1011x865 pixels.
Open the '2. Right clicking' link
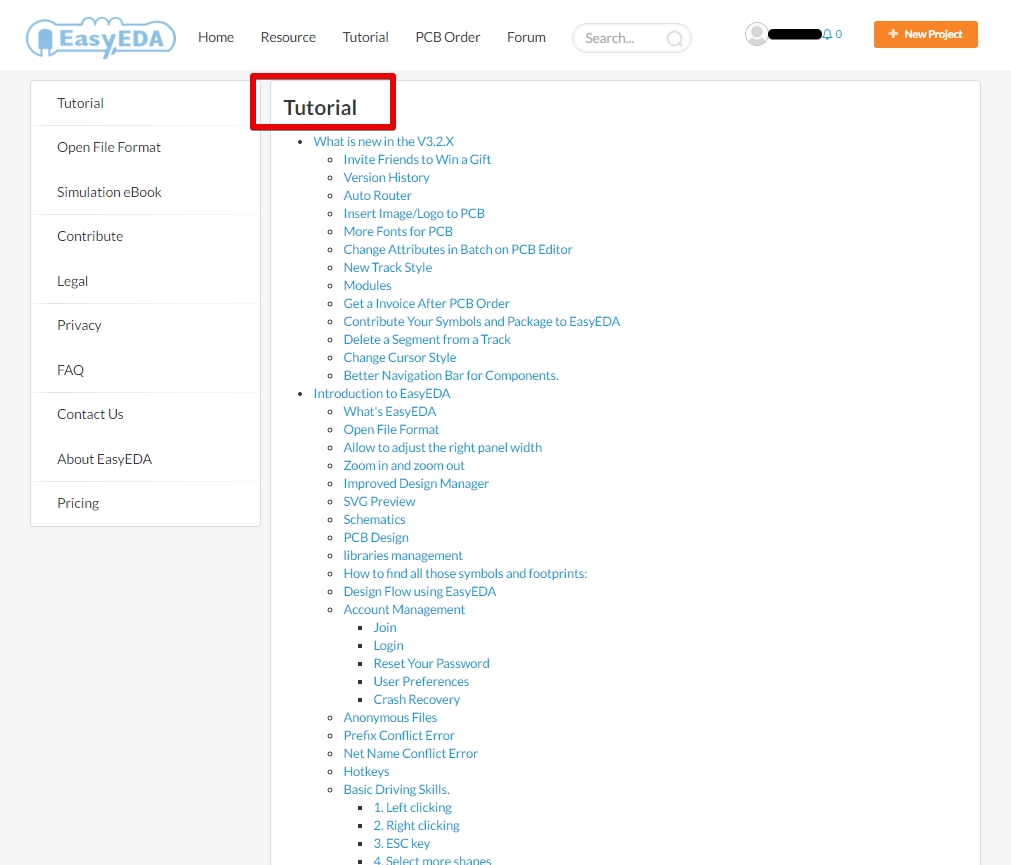(417, 827)
